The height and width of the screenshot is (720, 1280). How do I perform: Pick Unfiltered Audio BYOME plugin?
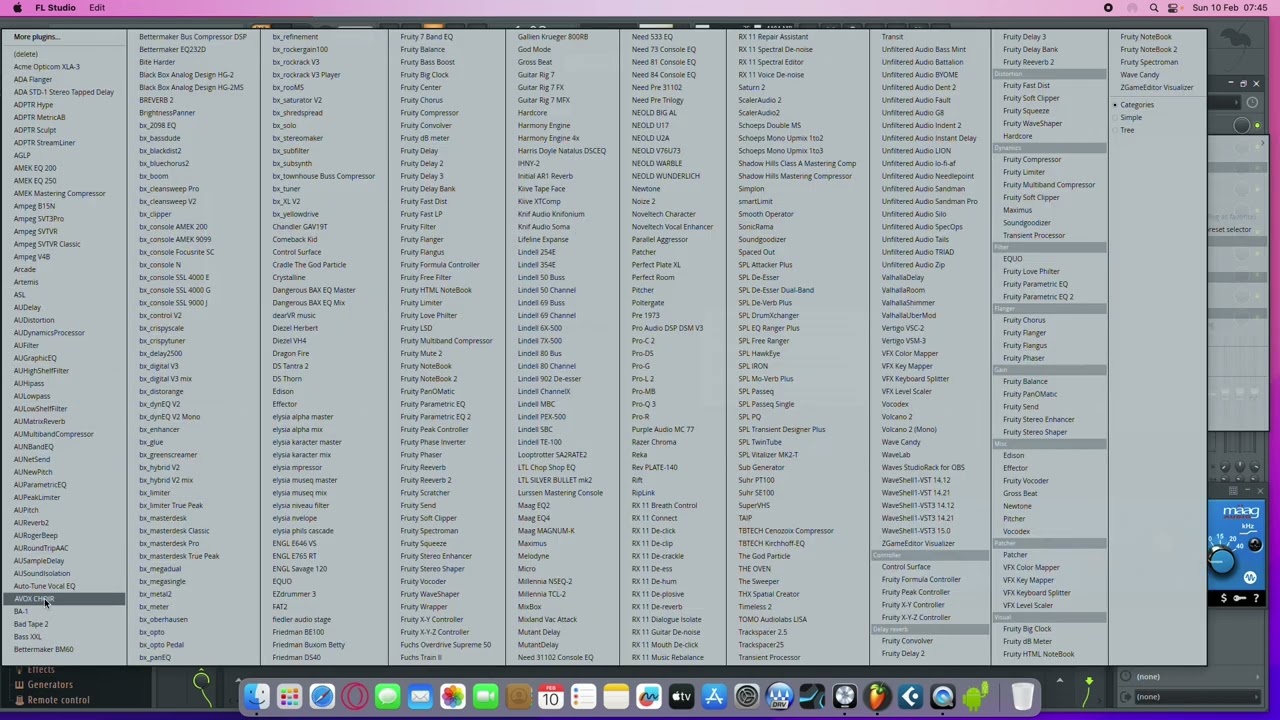(919, 75)
